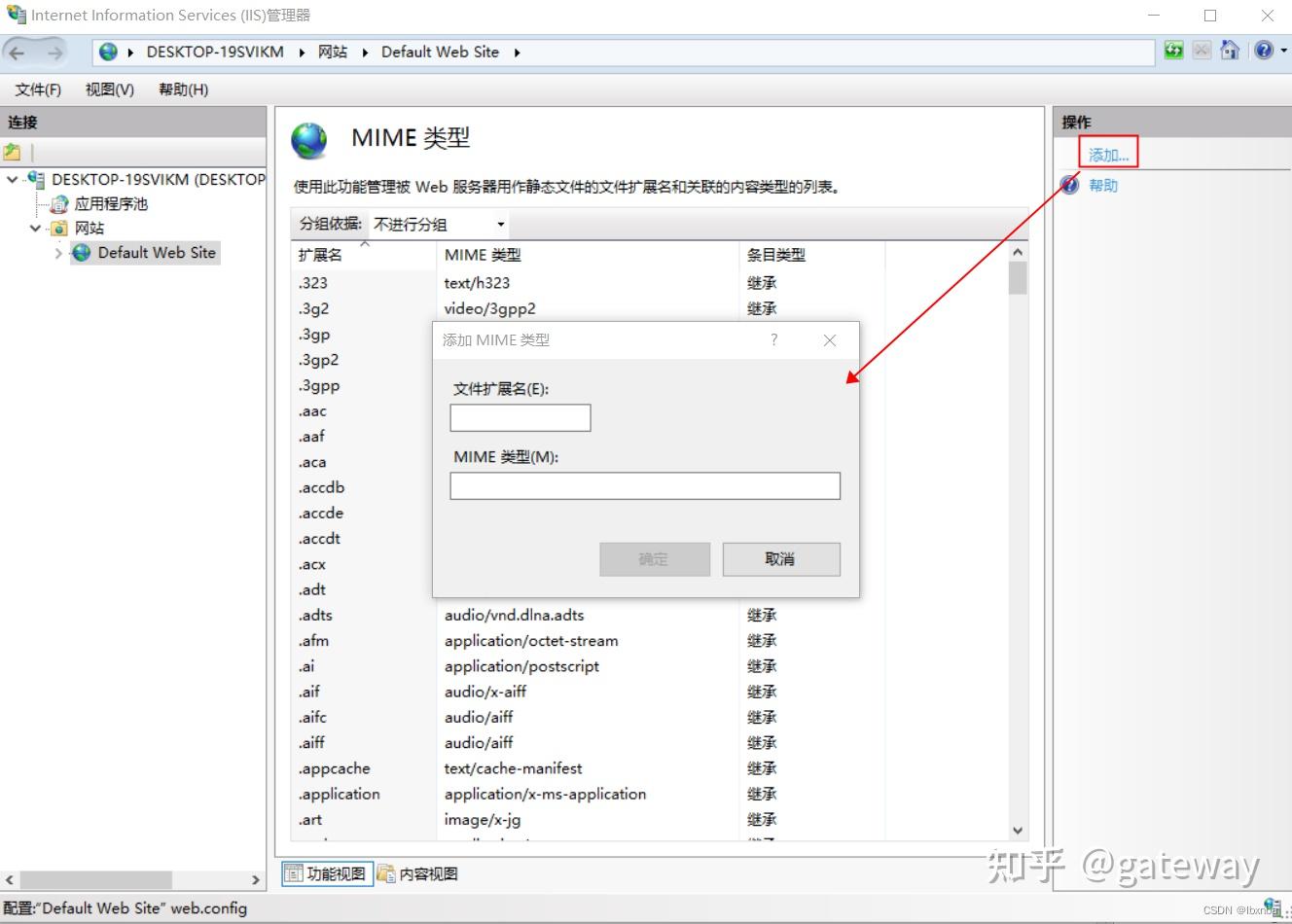Switch to 功能视图 tab
This screenshot has height=924, width=1292.
pos(326,873)
